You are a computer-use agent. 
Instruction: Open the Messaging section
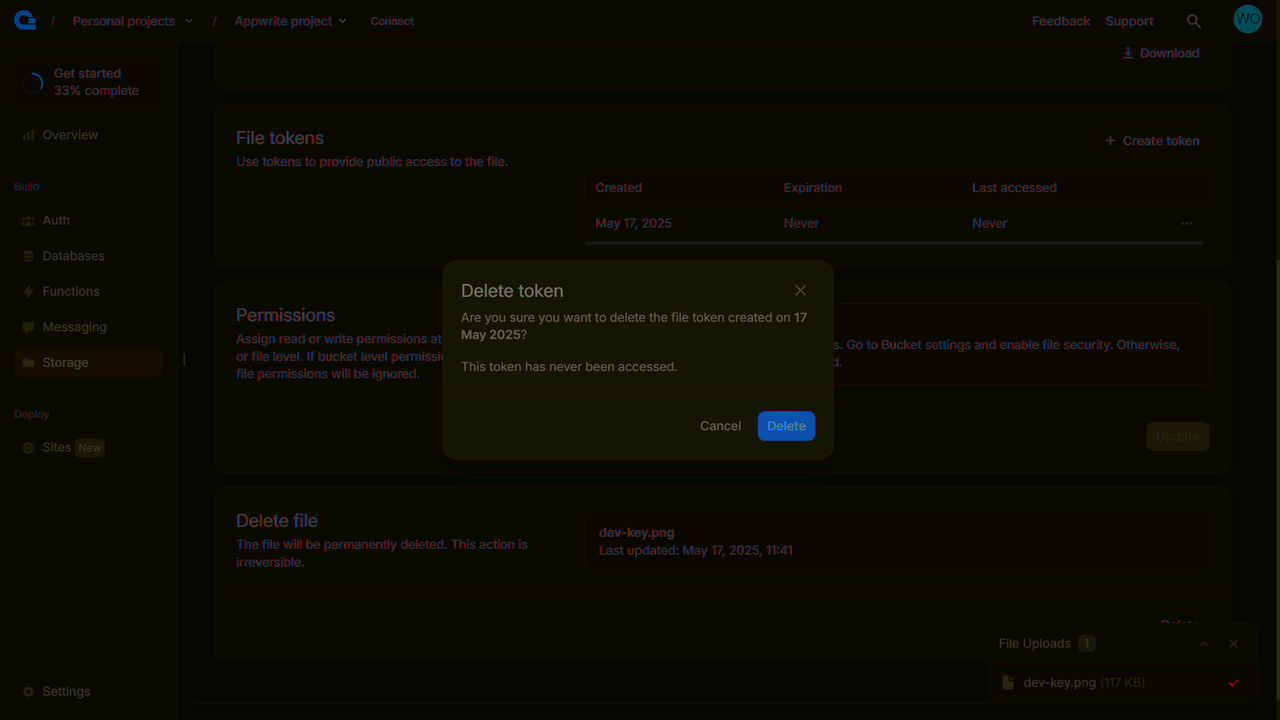74,326
